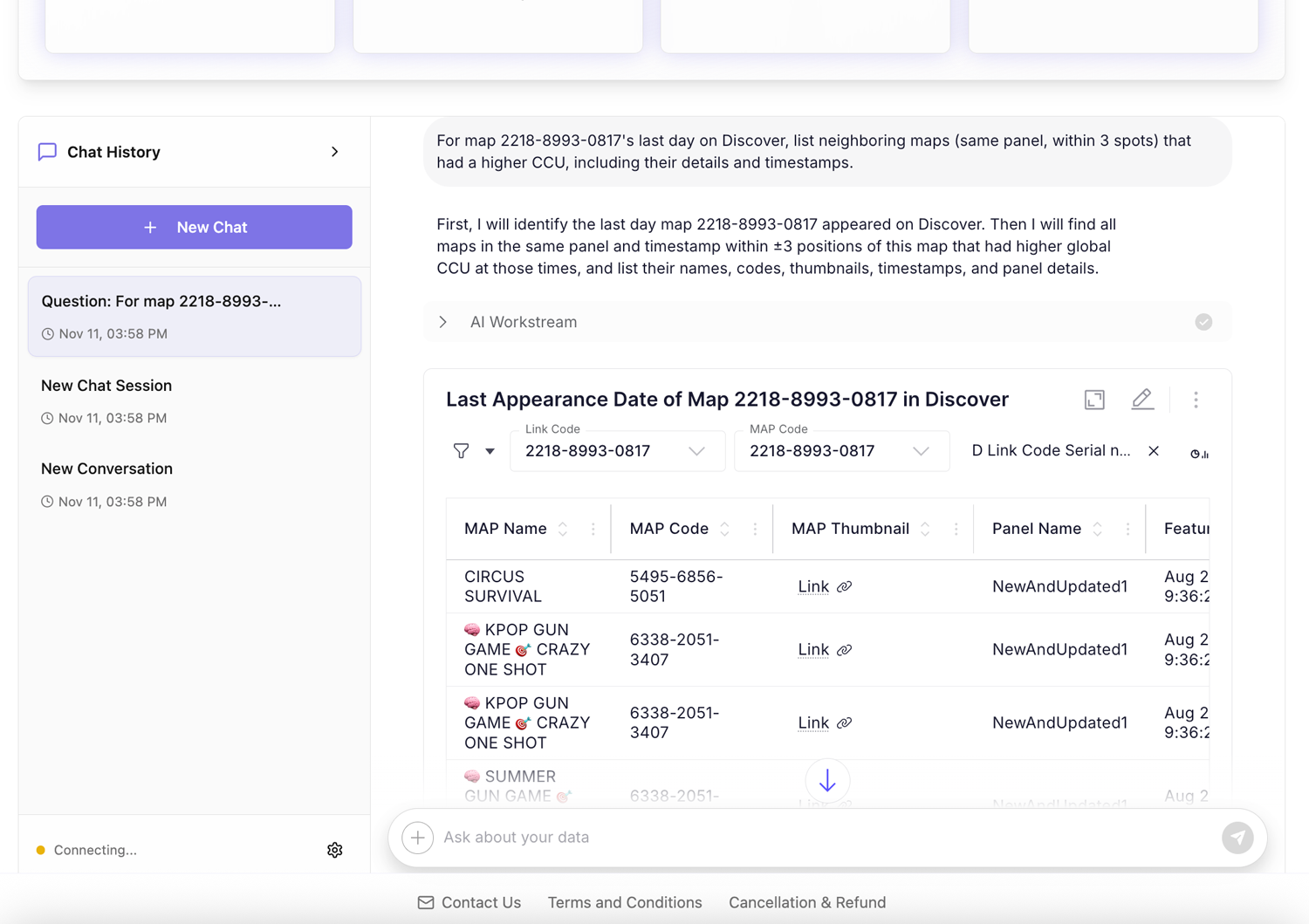The width and height of the screenshot is (1309, 924).
Task: Open the Panel Name column menu
Action: click(1127, 529)
